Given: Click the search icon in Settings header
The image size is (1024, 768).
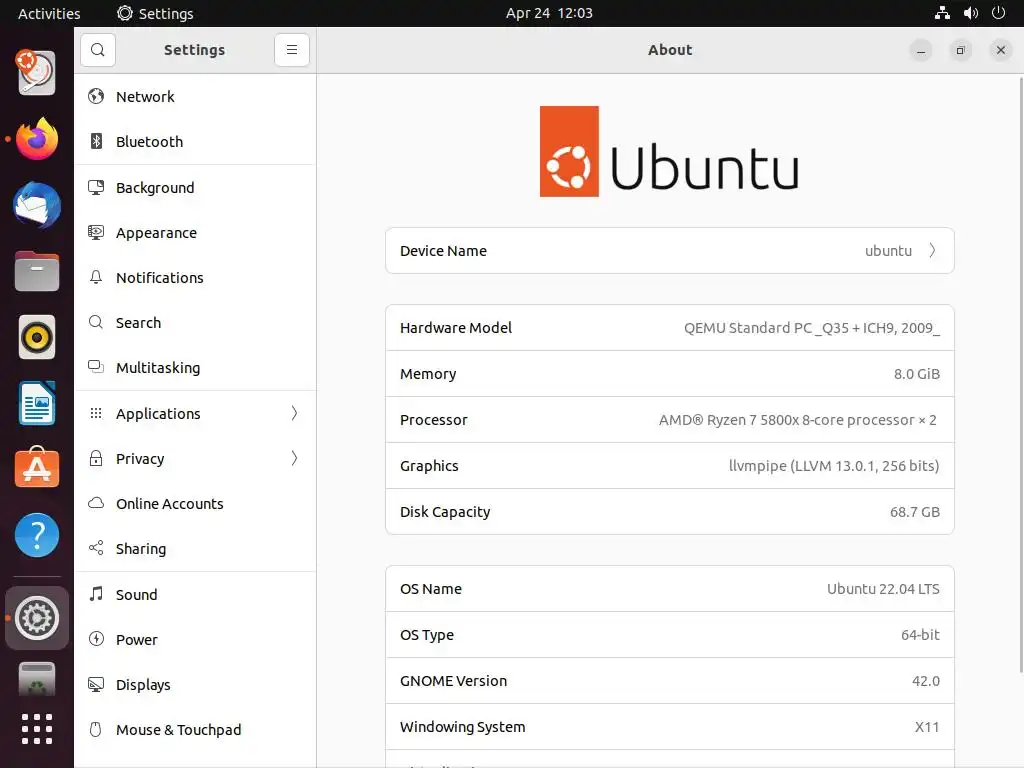Looking at the screenshot, I should [x=98, y=50].
